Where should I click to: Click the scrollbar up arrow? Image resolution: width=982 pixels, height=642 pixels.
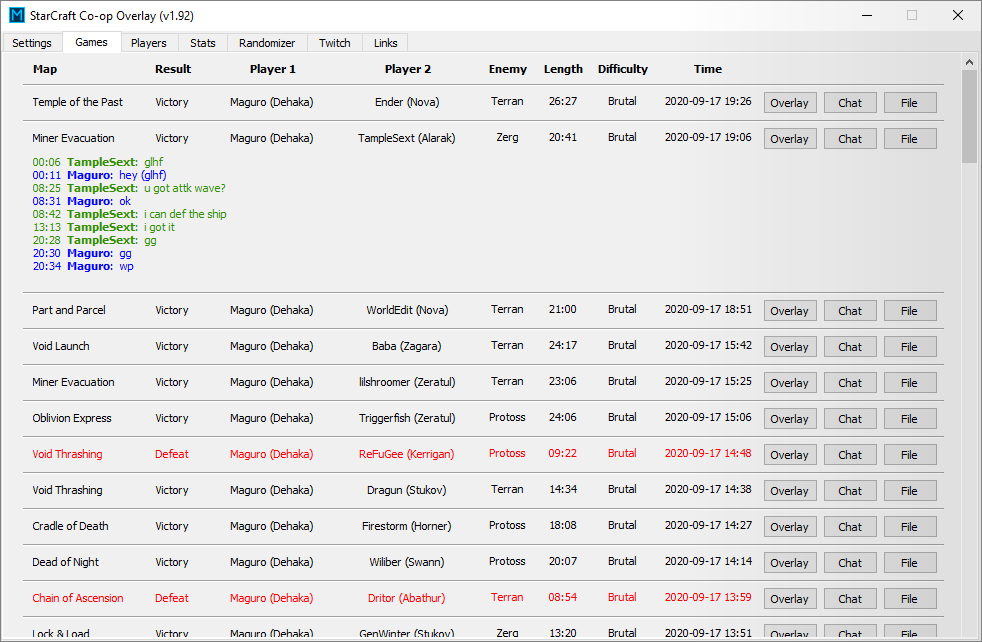(969, 62)
